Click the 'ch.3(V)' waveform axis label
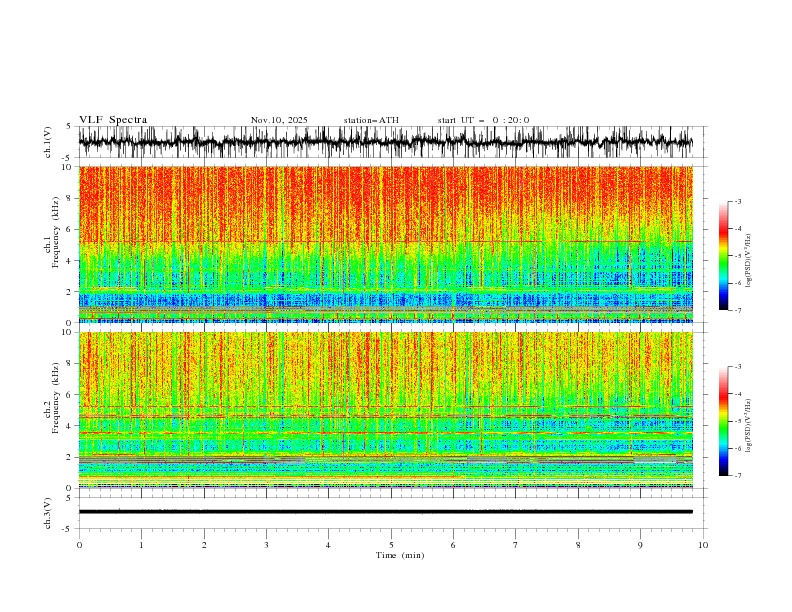This screenshot has height=612, width=792. pos(48,513)
